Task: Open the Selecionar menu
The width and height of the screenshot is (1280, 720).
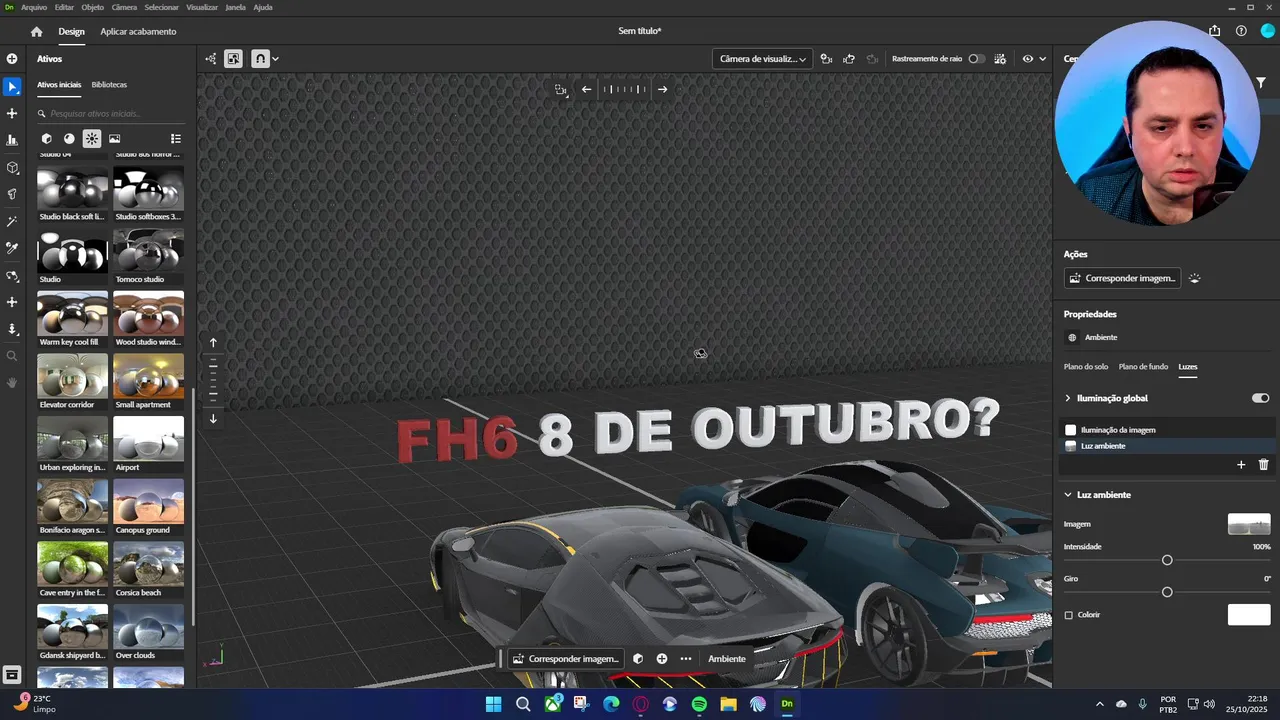Action: (162, 7)
